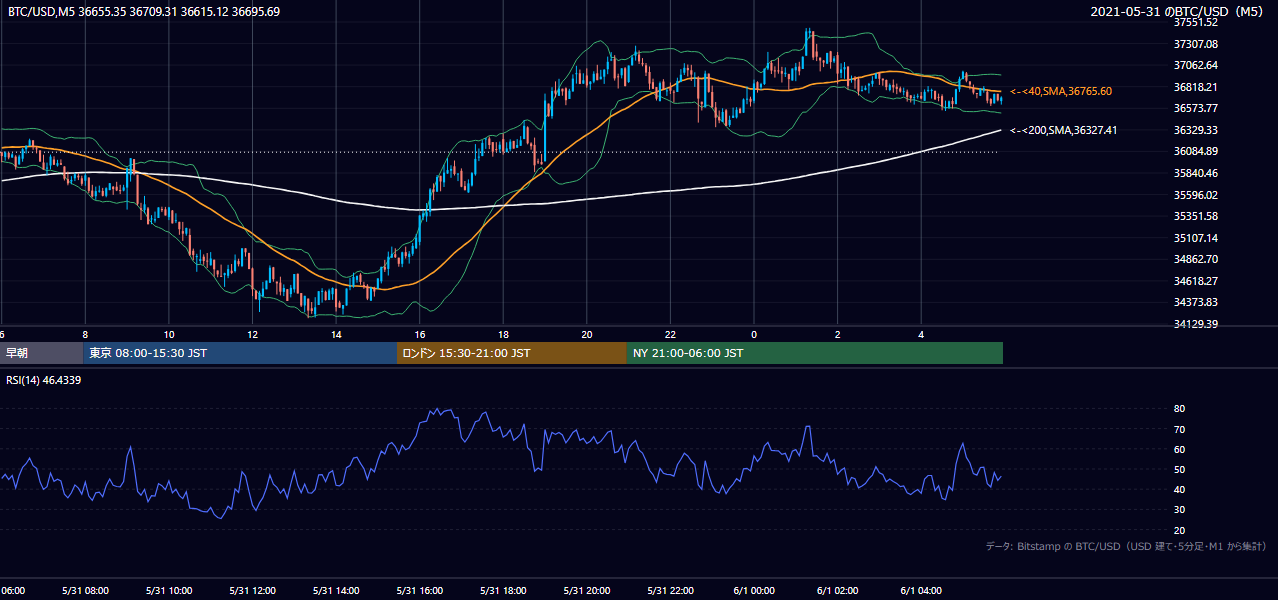Screen dimensions: 1278x600
Task: Click the date label 5/31 22:00
Action: point(670,591)
